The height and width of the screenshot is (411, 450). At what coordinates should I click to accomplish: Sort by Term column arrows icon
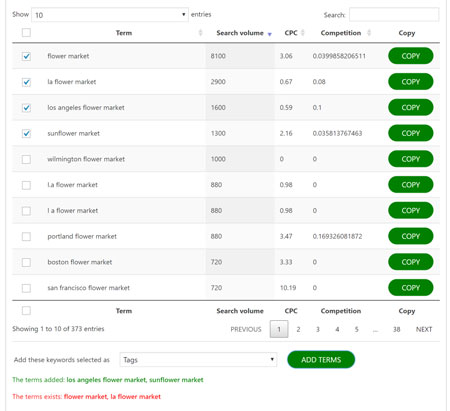pos(200,33)
